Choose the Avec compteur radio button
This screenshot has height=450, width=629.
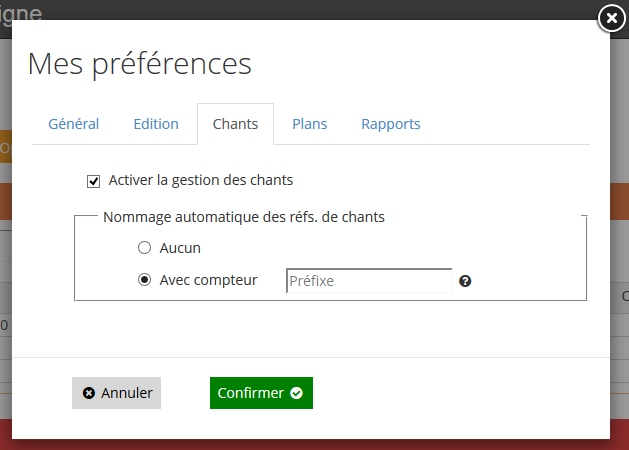coord(144,280)
